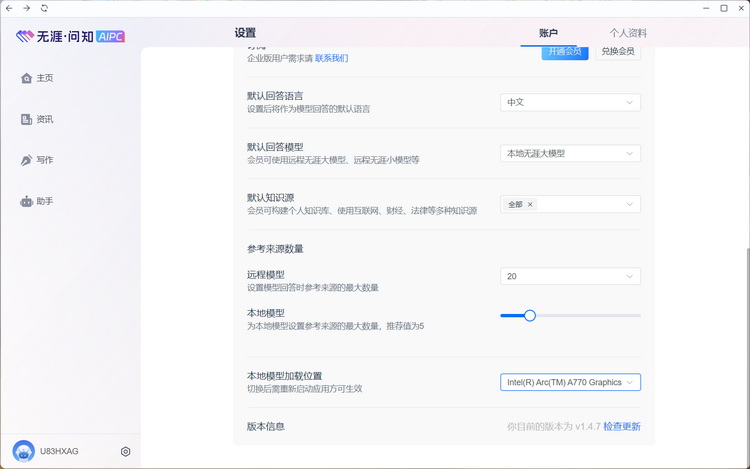Viewport: 750px width, 469px height.
Task: Click the user avatar icon
Action: pos(23,451)
